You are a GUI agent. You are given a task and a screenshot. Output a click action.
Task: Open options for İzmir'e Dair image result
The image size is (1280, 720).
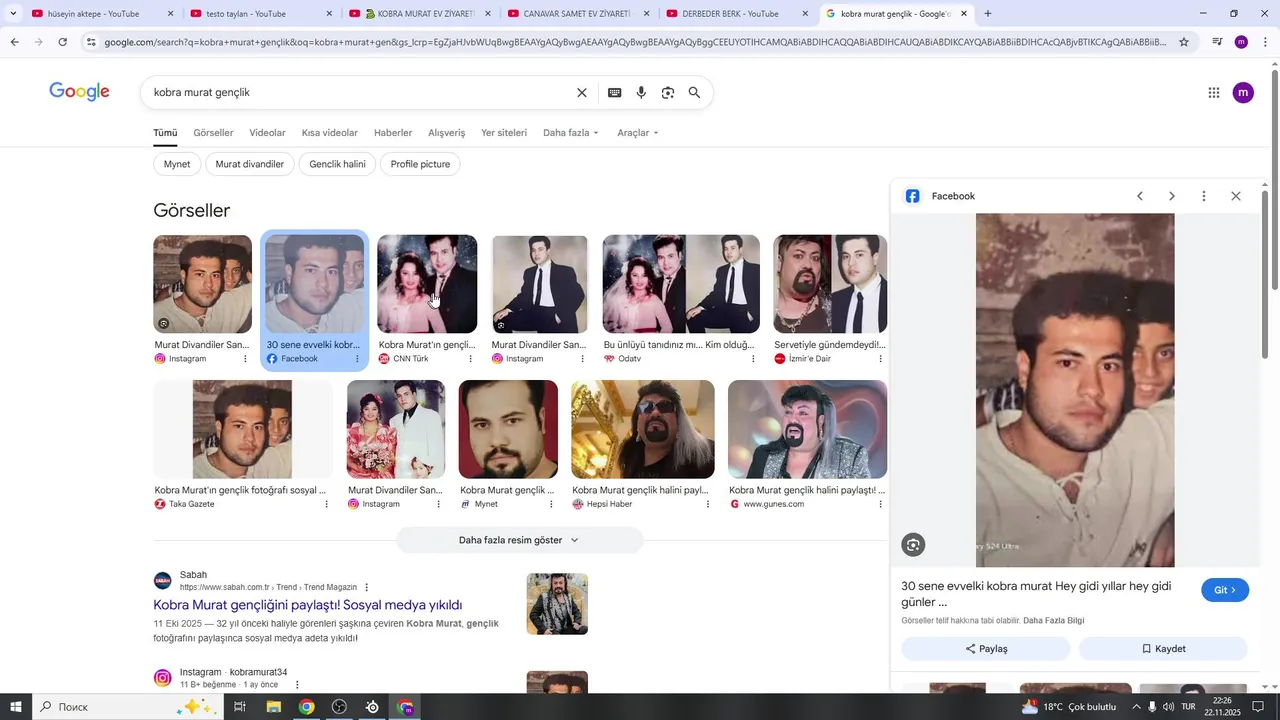coord(880,359)
